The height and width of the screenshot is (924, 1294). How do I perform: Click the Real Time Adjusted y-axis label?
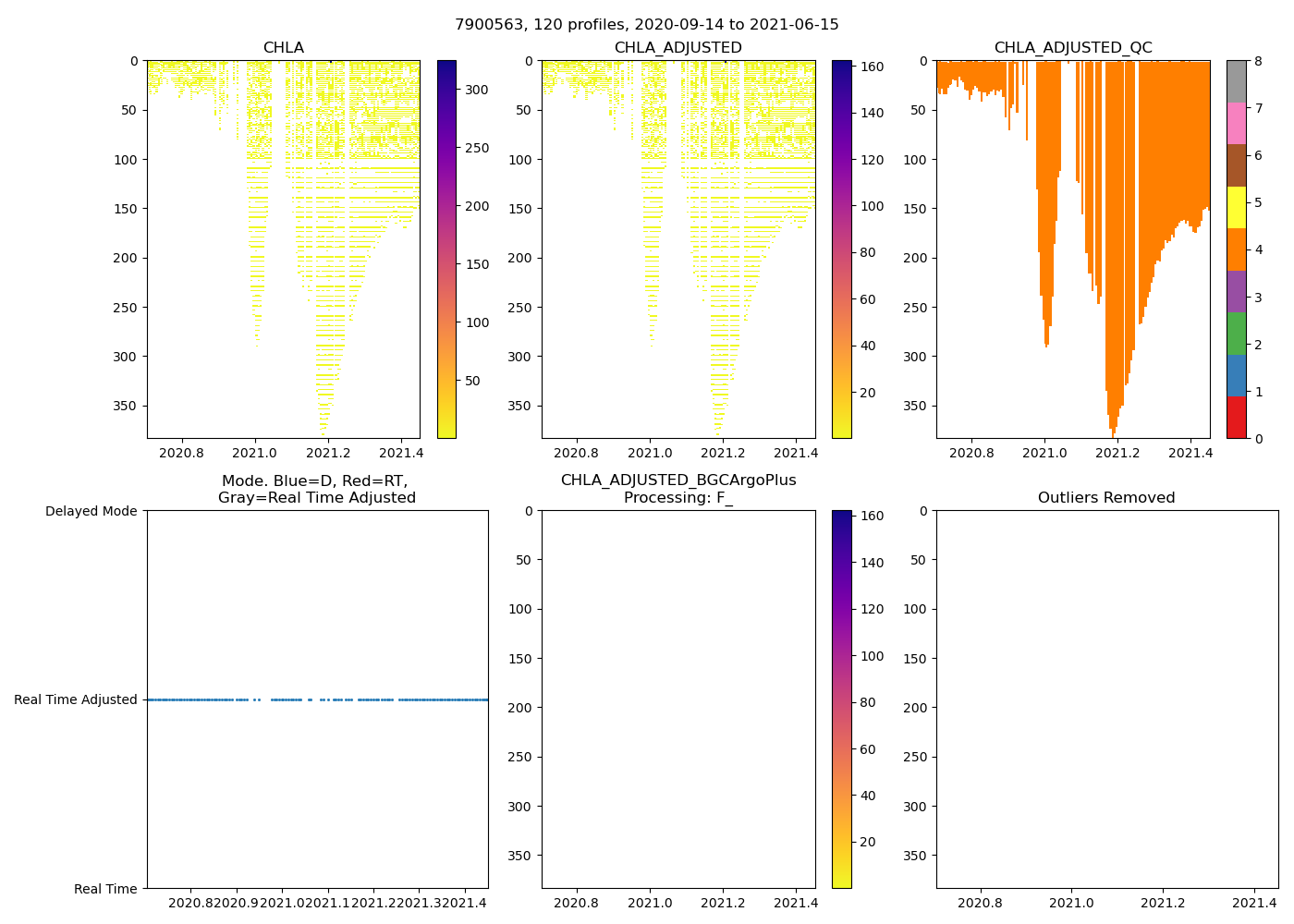point(76,700)
